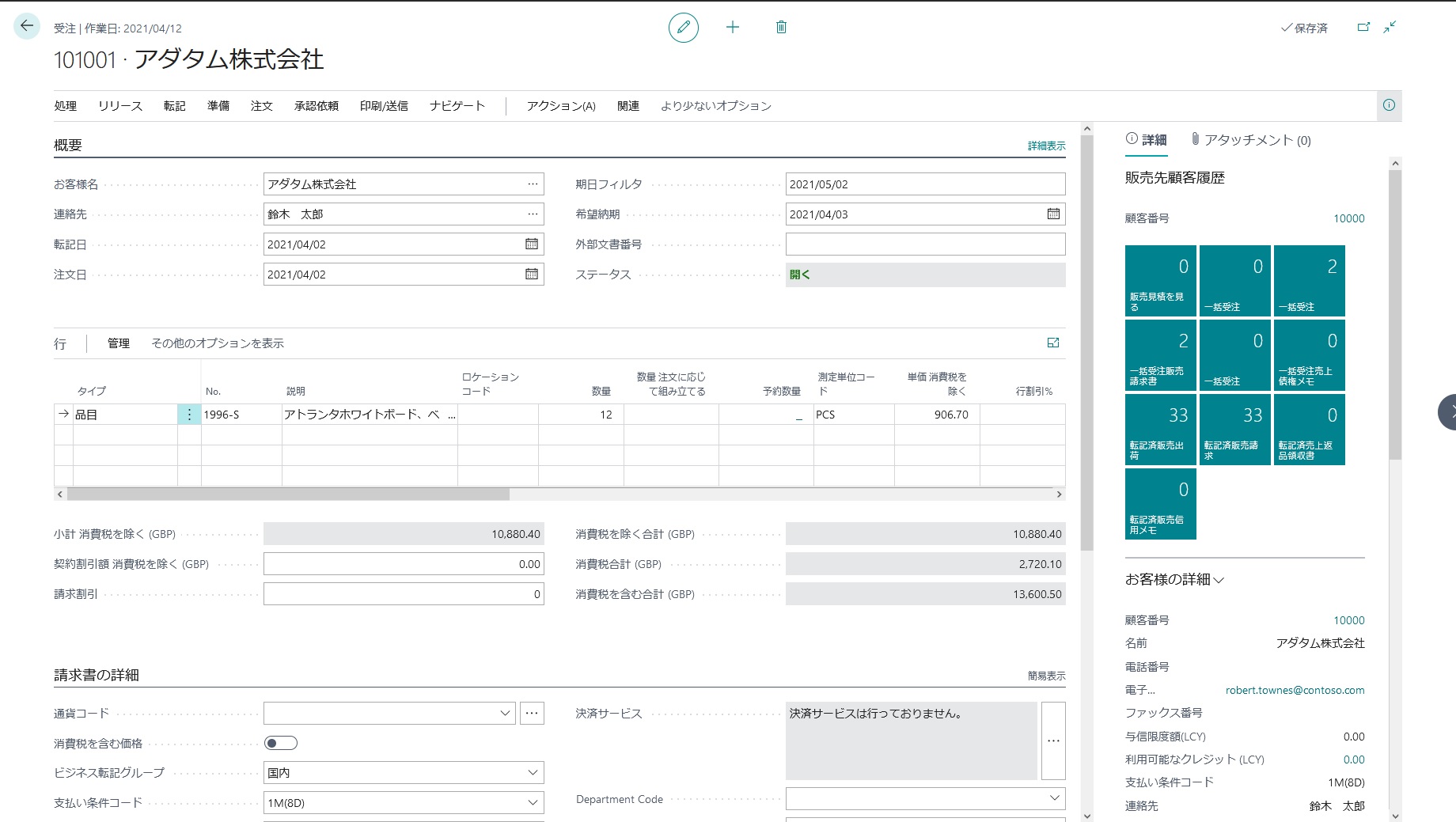Screen dimensions: 1456x822
Task: Open the ビジネス転記グループ dropdown
Action: [x=533, y=773]
